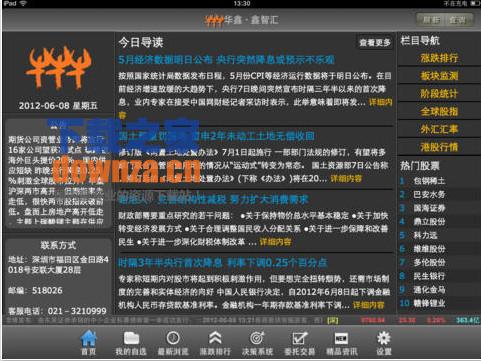The width and height of the screenshot is (481, 361).
Task: Select hot stock 多伦股份
Action: click(x=429, y=262)
